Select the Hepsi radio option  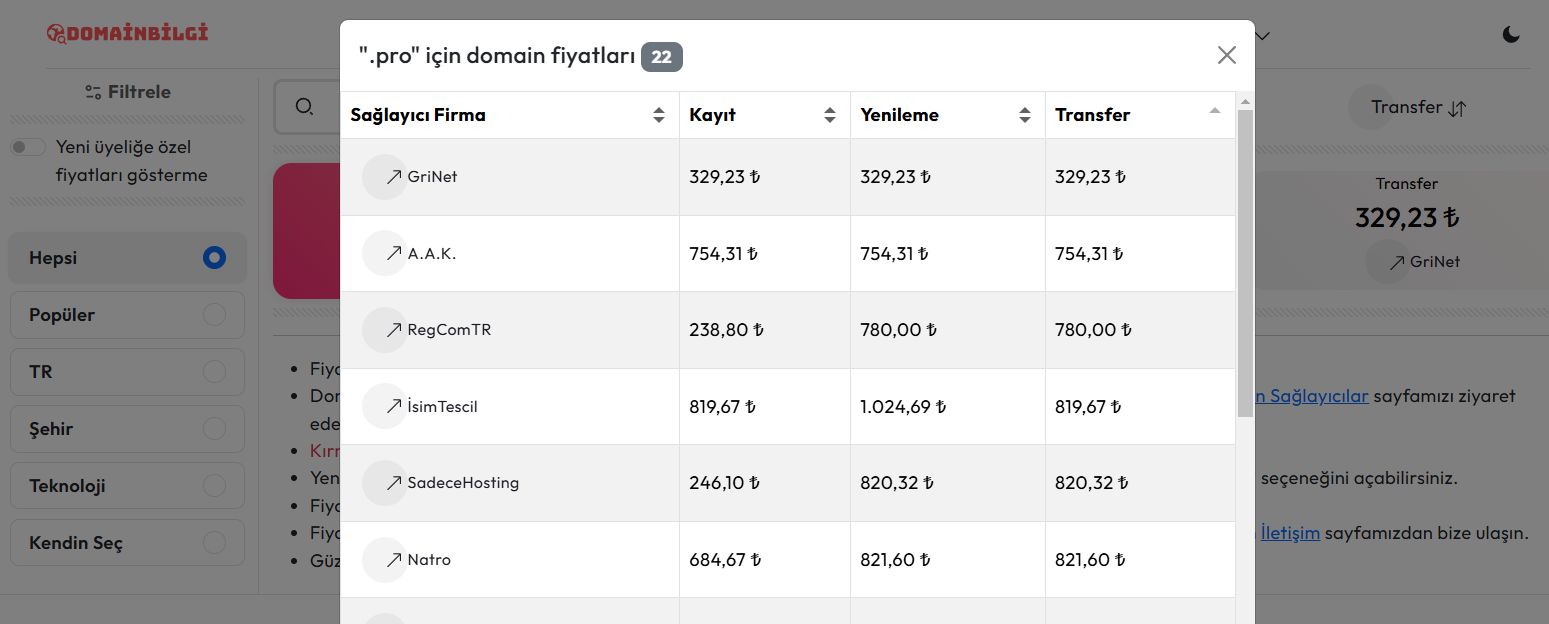214,258
